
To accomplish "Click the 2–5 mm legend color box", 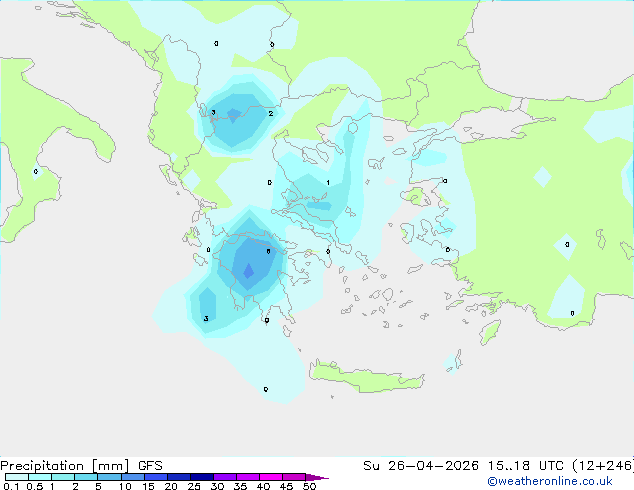I will (86, 477).
